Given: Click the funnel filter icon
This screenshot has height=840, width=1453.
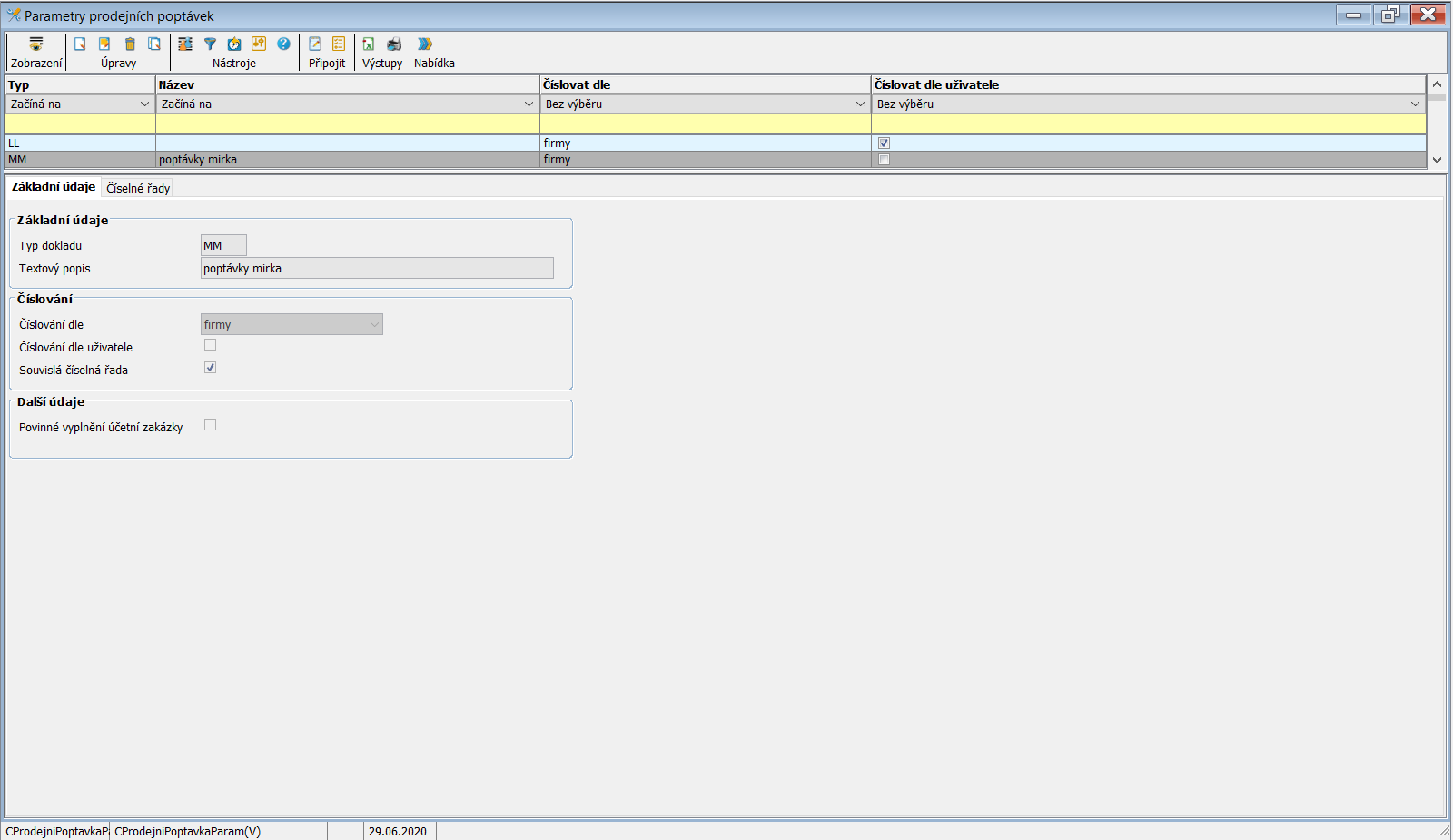Looking at the screenshot, I should 210,44.
